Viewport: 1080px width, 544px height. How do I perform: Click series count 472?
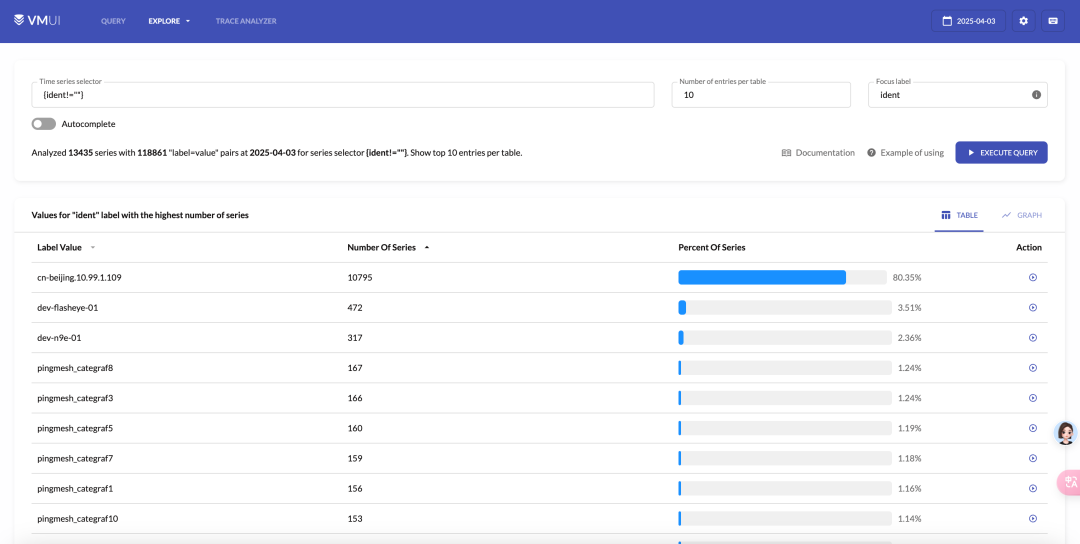pyautogui.click(x=355, y=308)
